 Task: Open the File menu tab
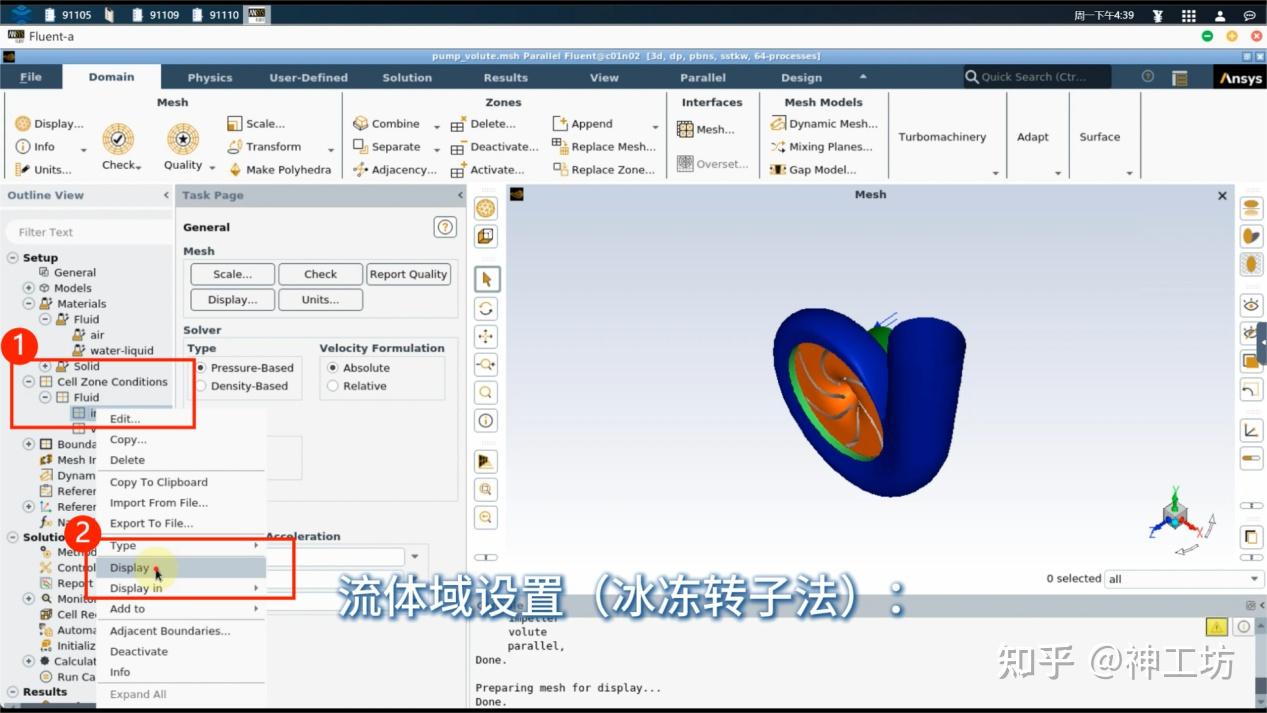[31, 77]
